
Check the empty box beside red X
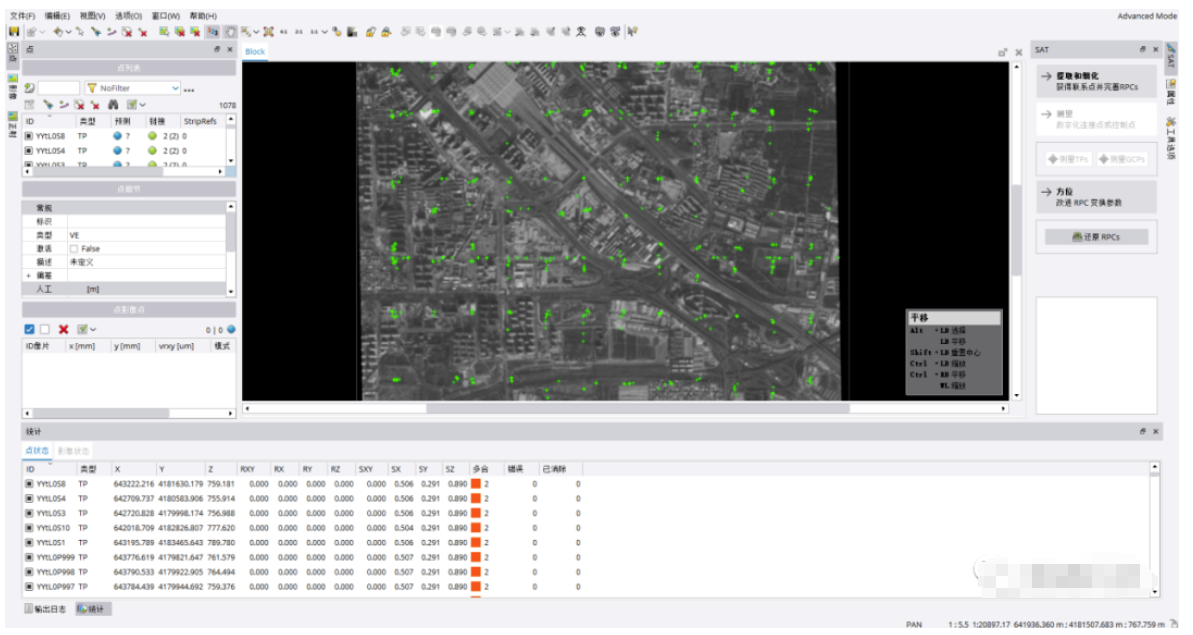45,329
